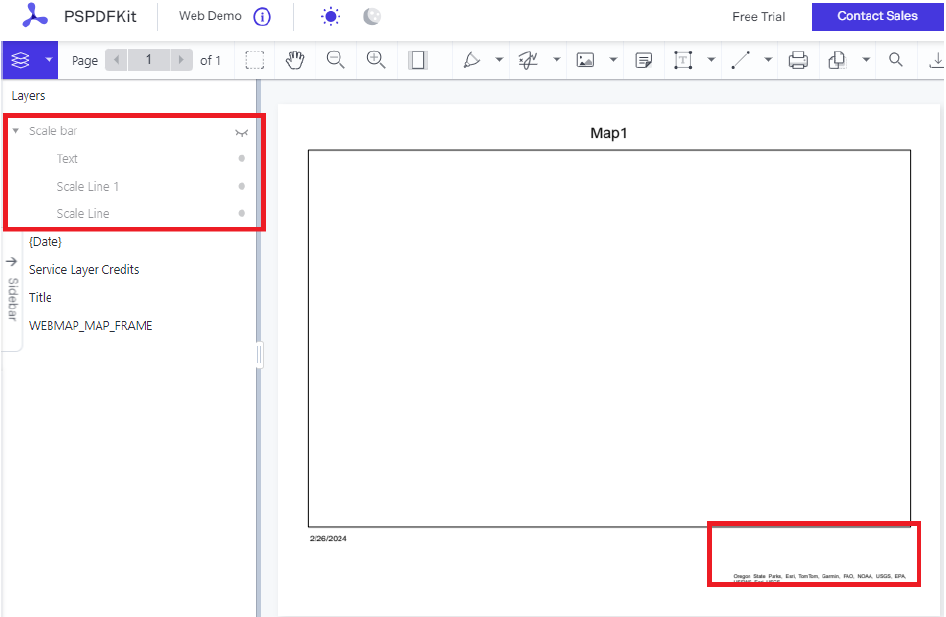Expand the sidebar mode dropdown arrow
The height and width of the screenshot is (617, 946).
[49, 60]
